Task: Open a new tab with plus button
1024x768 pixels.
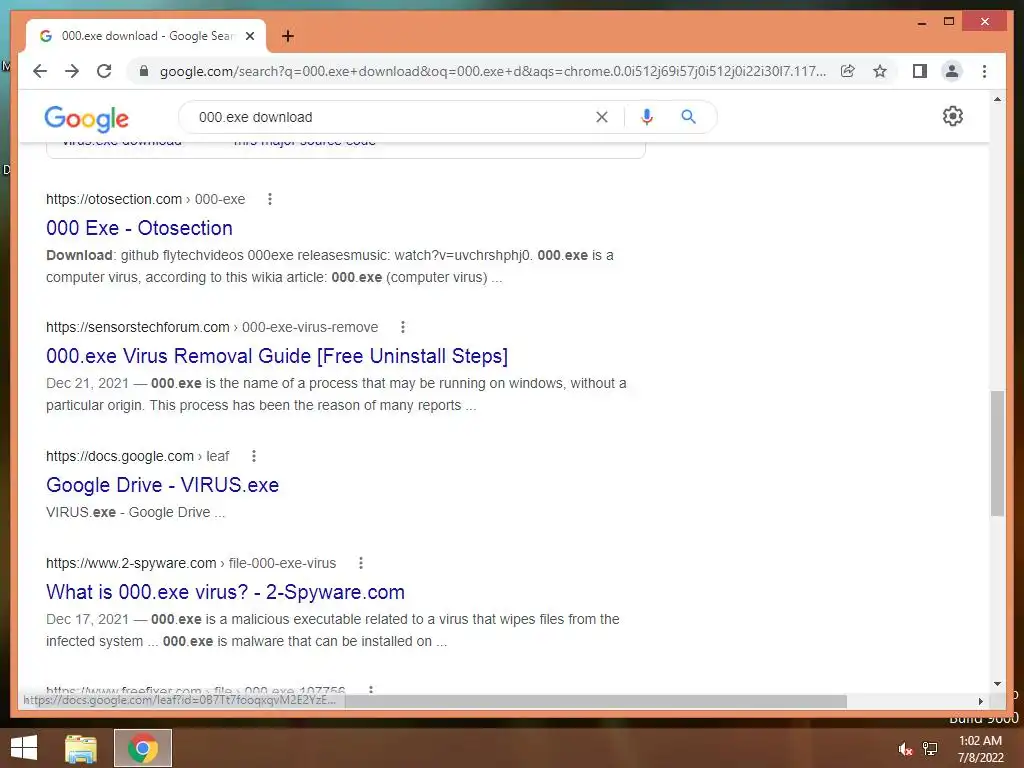Action: (x=288, y=36)
